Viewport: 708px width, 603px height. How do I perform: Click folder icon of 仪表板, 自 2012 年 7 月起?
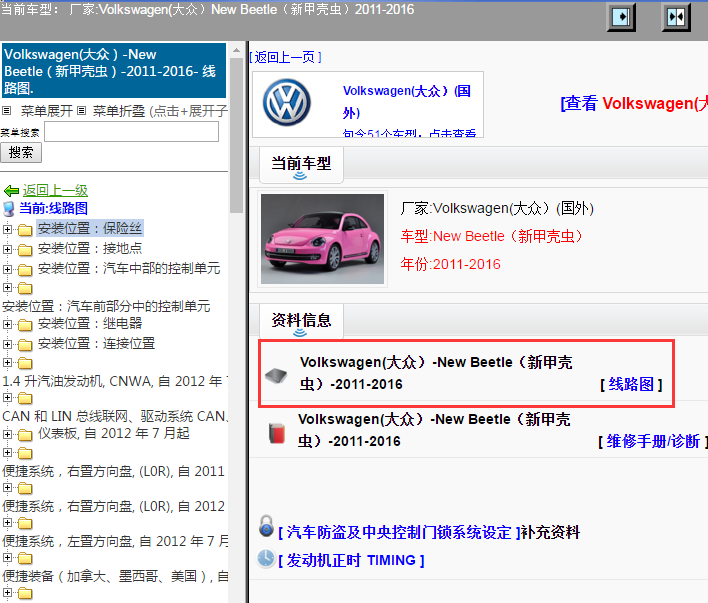tap(25, 435)
